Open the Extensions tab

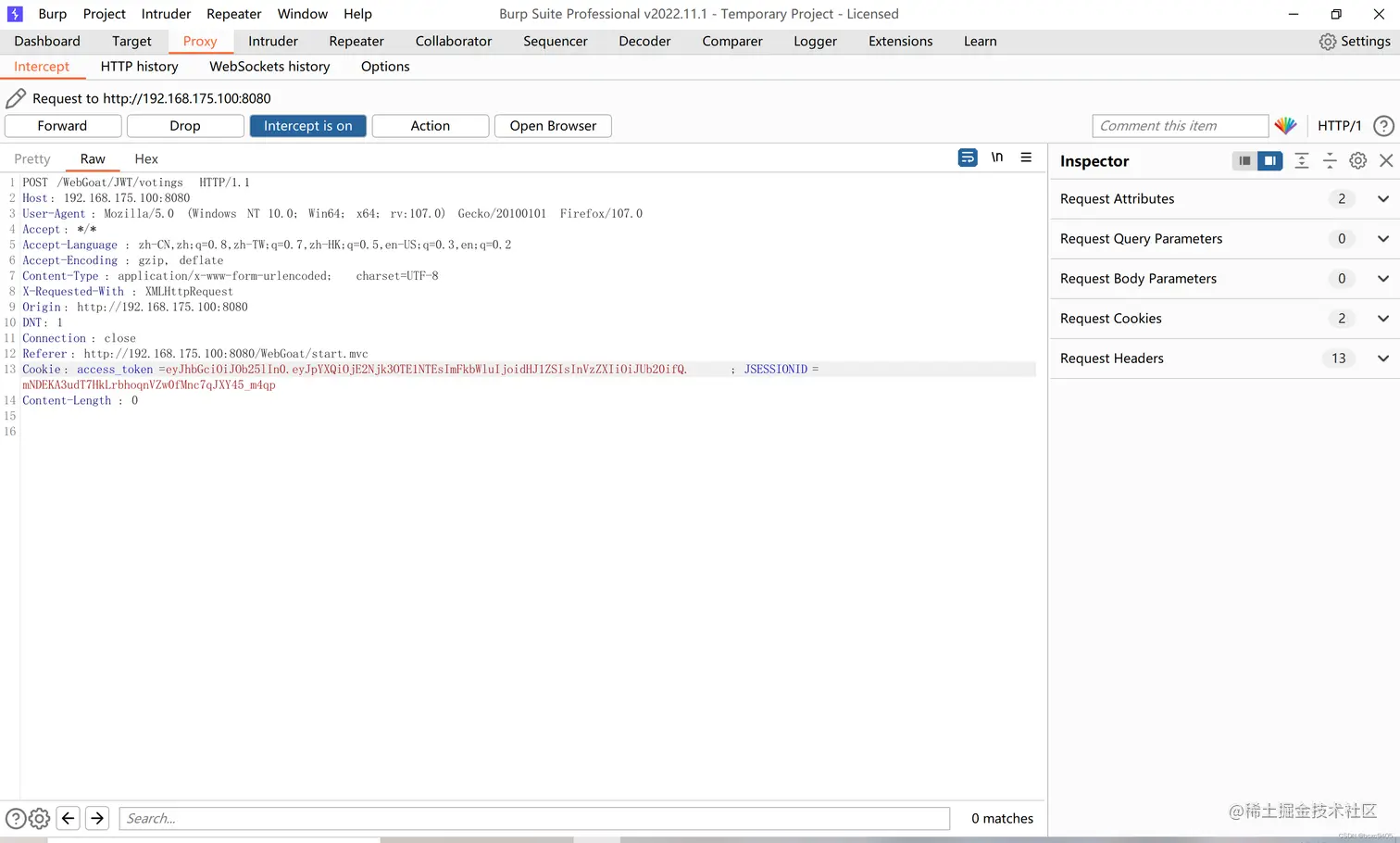point(901,42)
